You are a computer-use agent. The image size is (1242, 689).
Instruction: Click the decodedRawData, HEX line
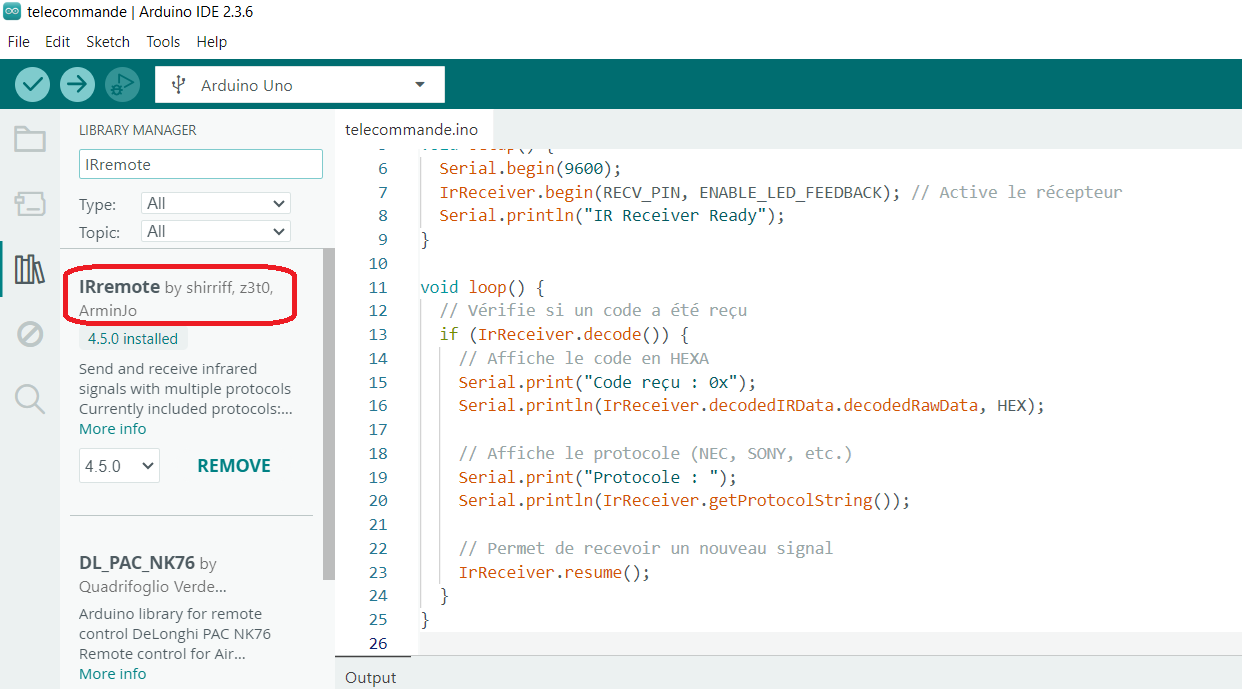751,406
